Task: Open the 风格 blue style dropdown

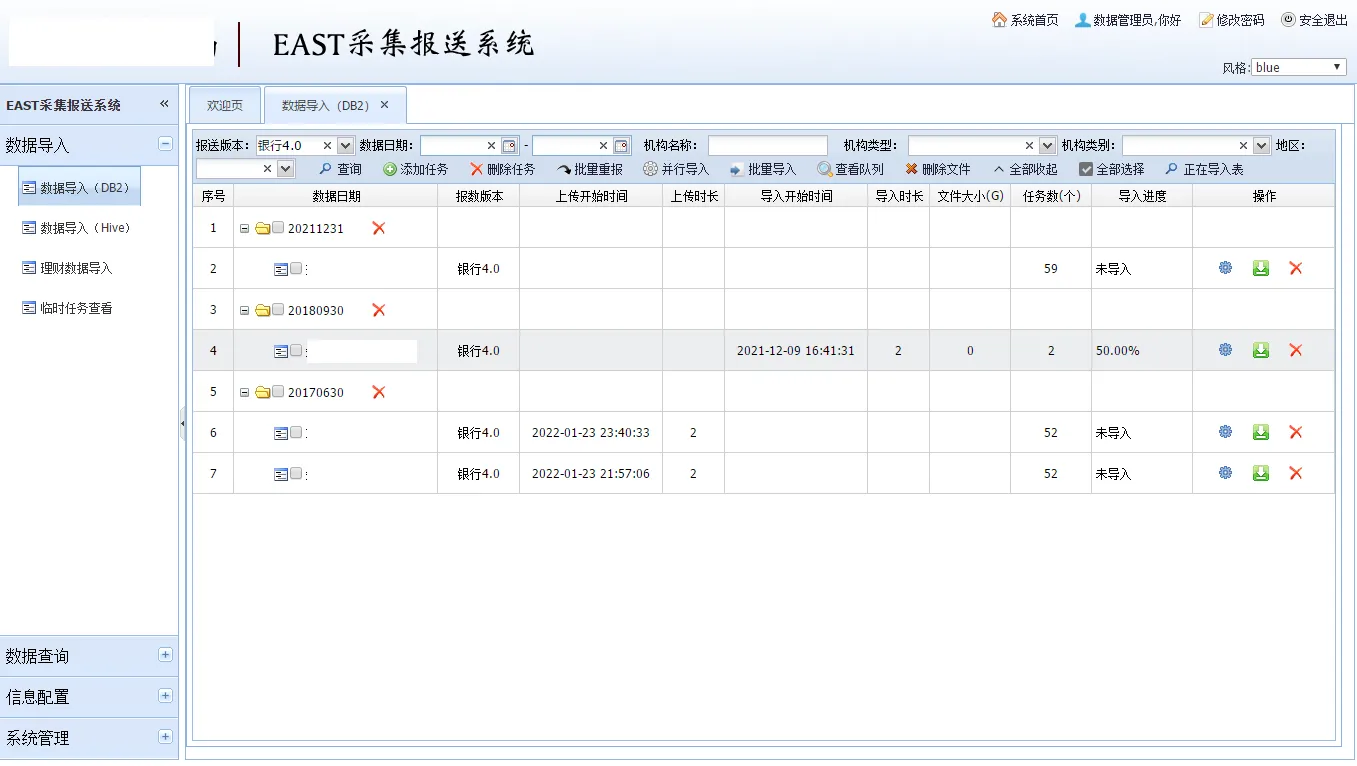Action: tap(1299, 67)
